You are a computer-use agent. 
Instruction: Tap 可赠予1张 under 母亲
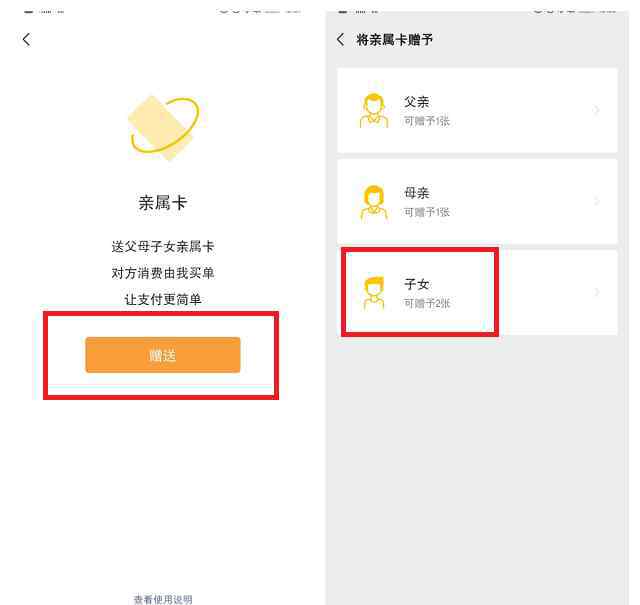[427, 212]
